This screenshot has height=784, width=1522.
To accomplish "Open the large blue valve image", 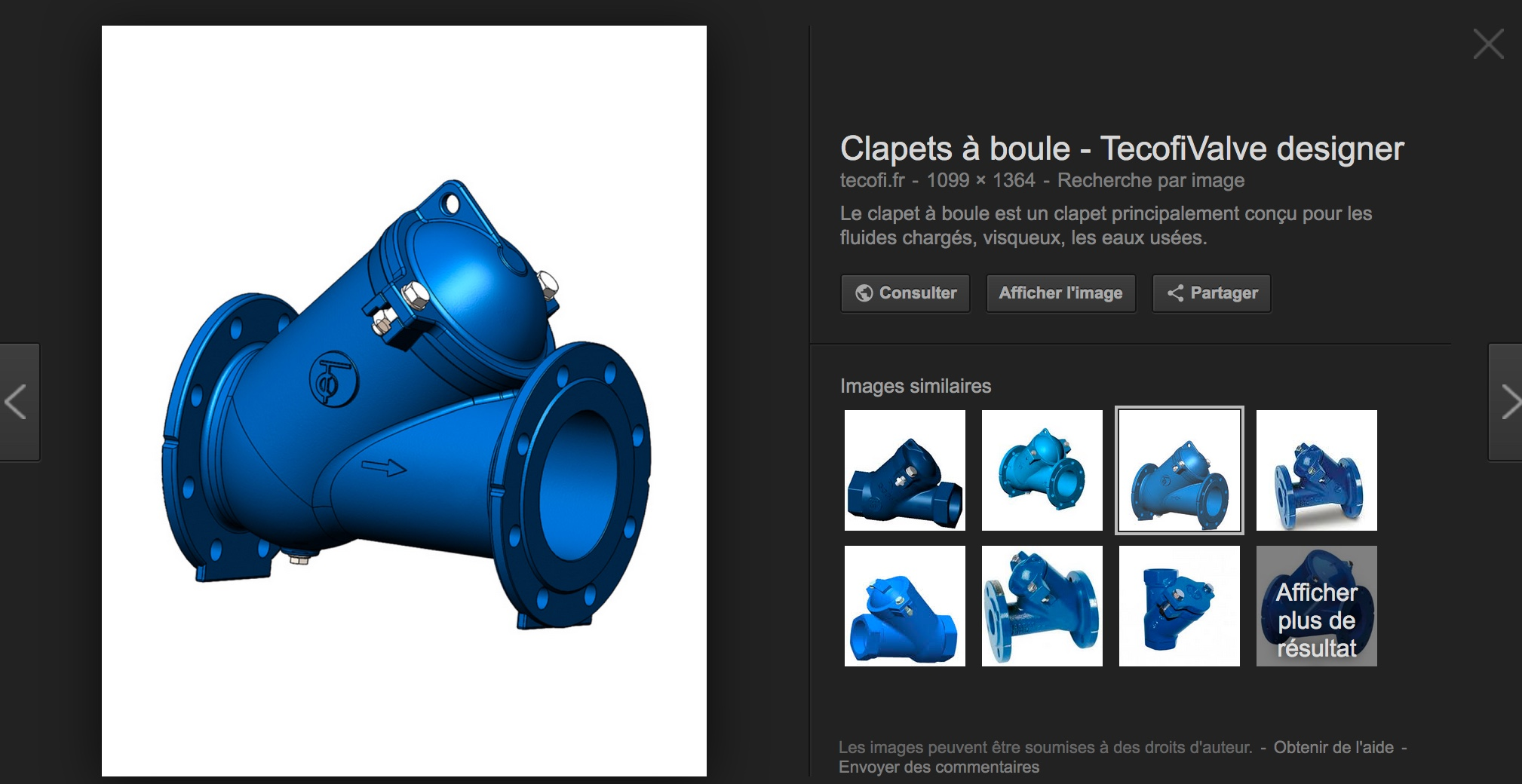I will click(x=404, y=401).
